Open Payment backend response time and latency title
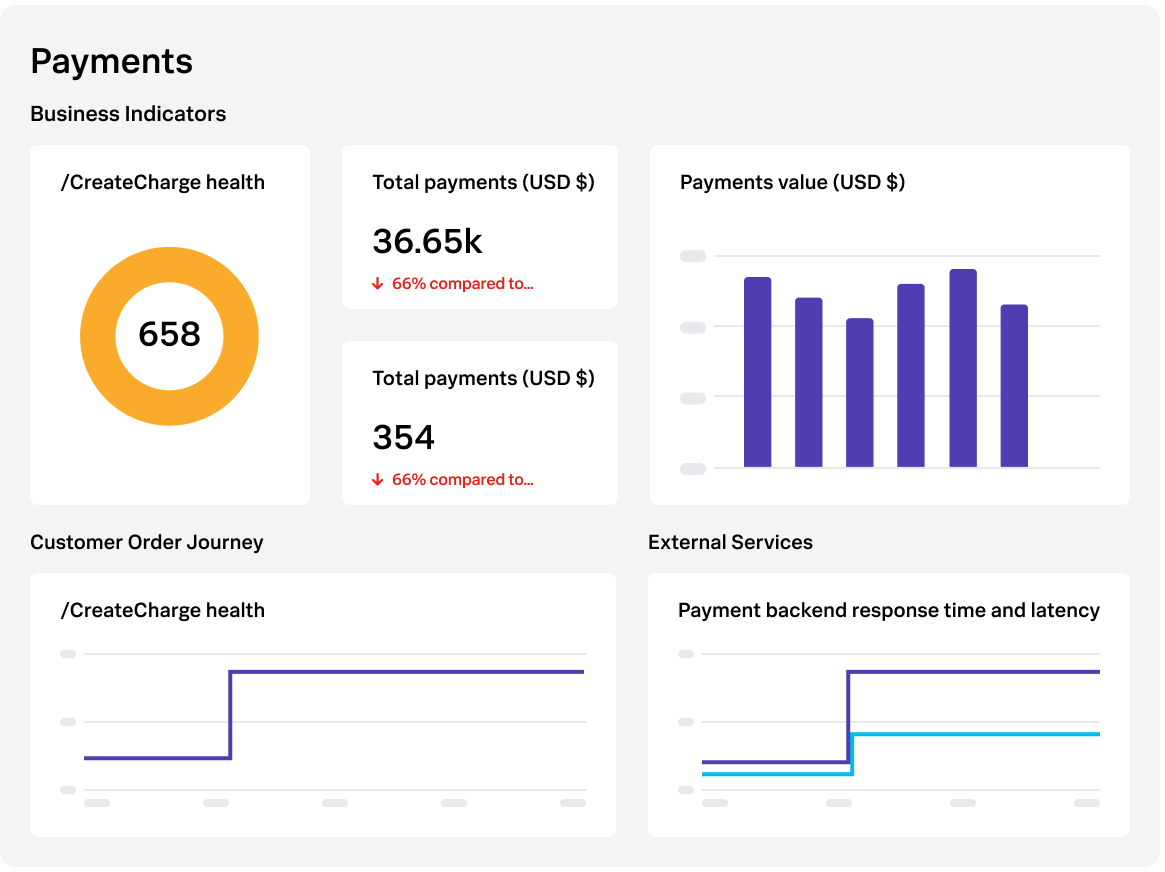 888,610
